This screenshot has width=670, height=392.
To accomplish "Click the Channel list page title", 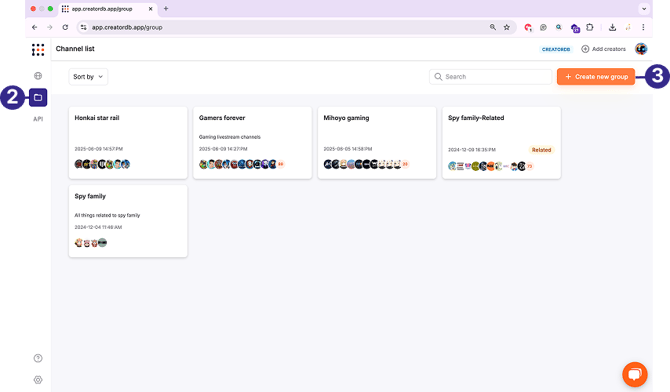I will click(x=75, y=49).
